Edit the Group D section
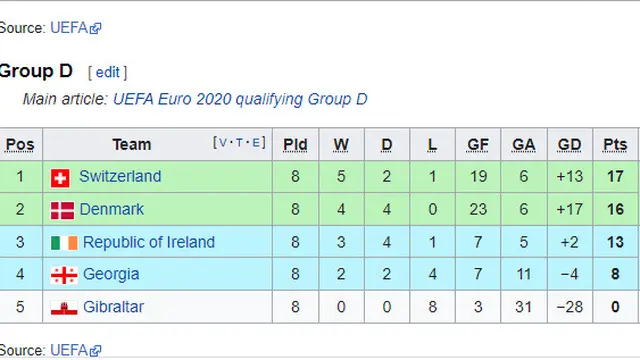 (x=107, y=72)
